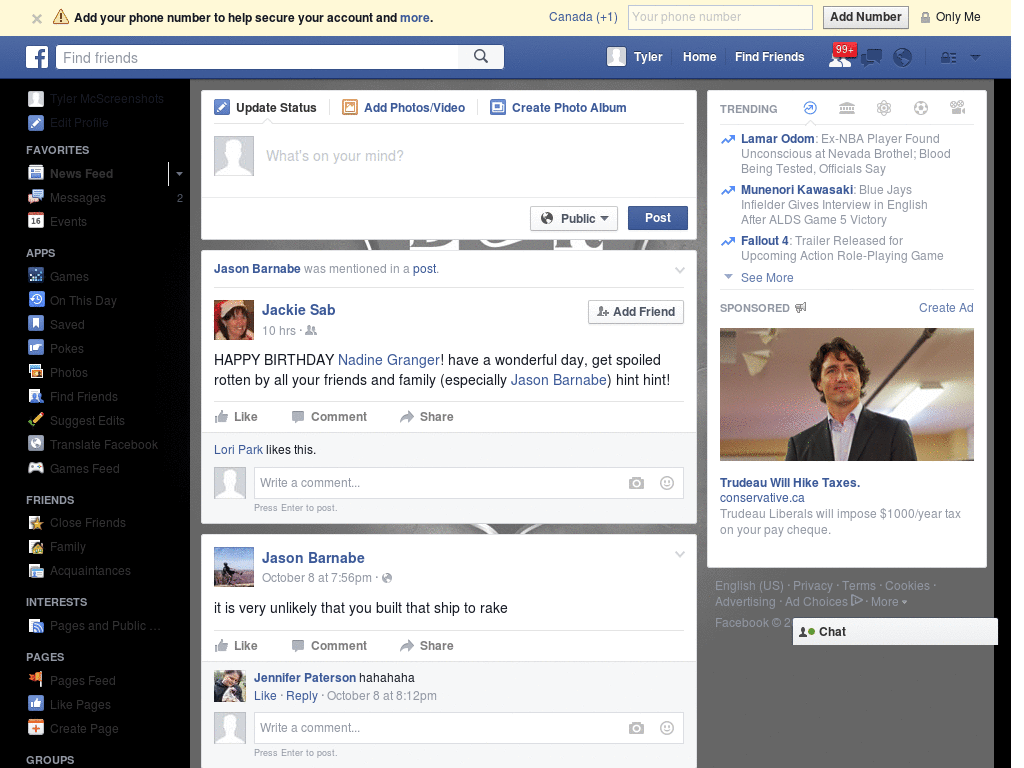Open the Public audience selector dropdown
Viewport: 1024px width, 768px height.
click(574, 218)
